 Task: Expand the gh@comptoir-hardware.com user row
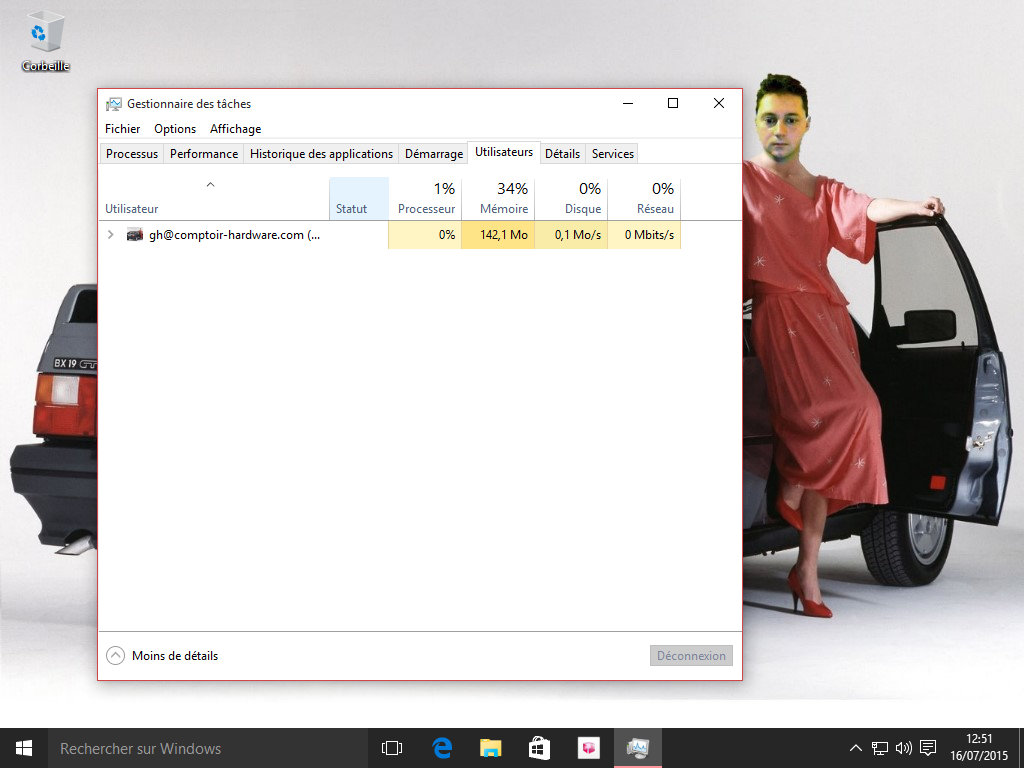click(x=110, y=235)
